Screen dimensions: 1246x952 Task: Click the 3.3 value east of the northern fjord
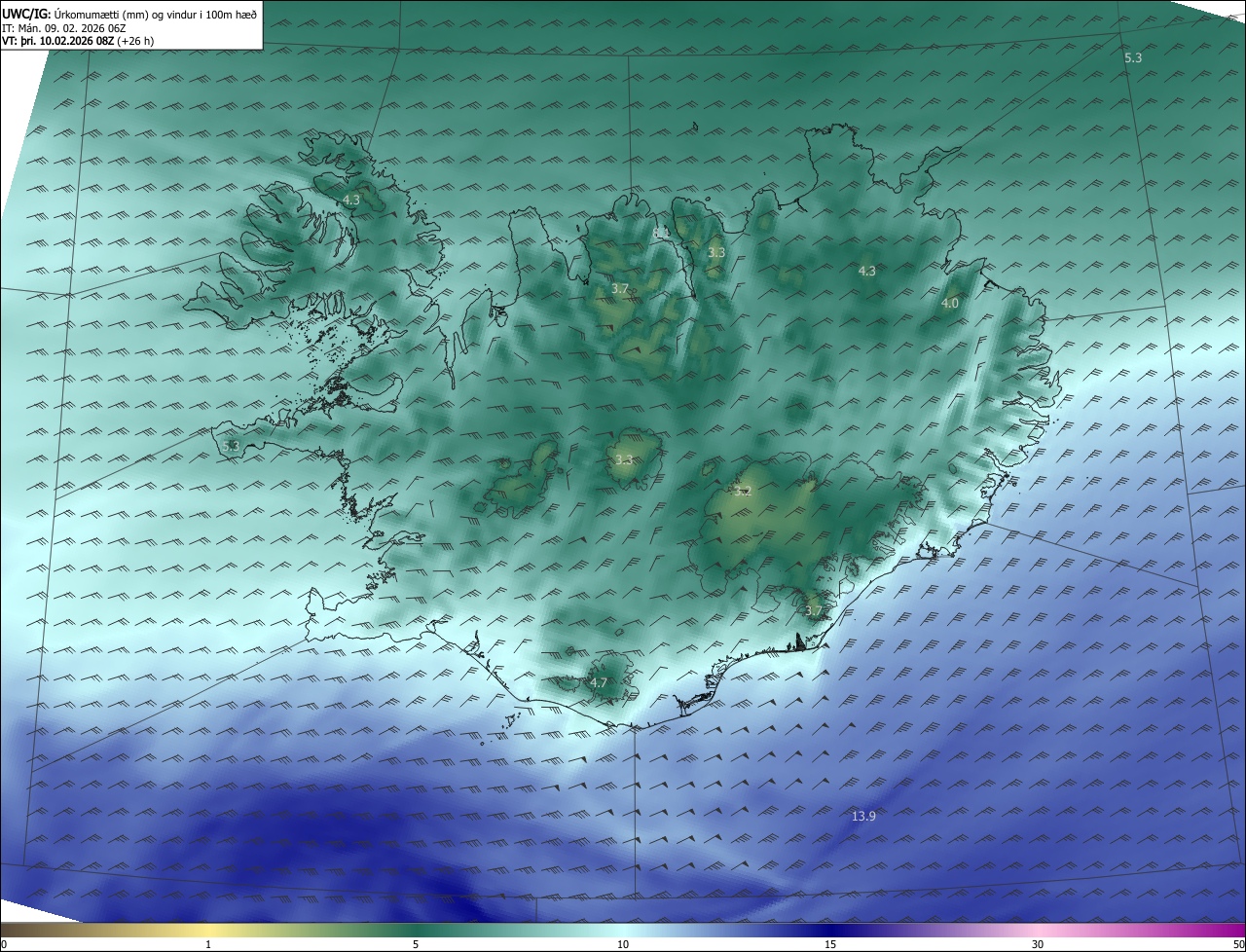[x=716, y=252]
